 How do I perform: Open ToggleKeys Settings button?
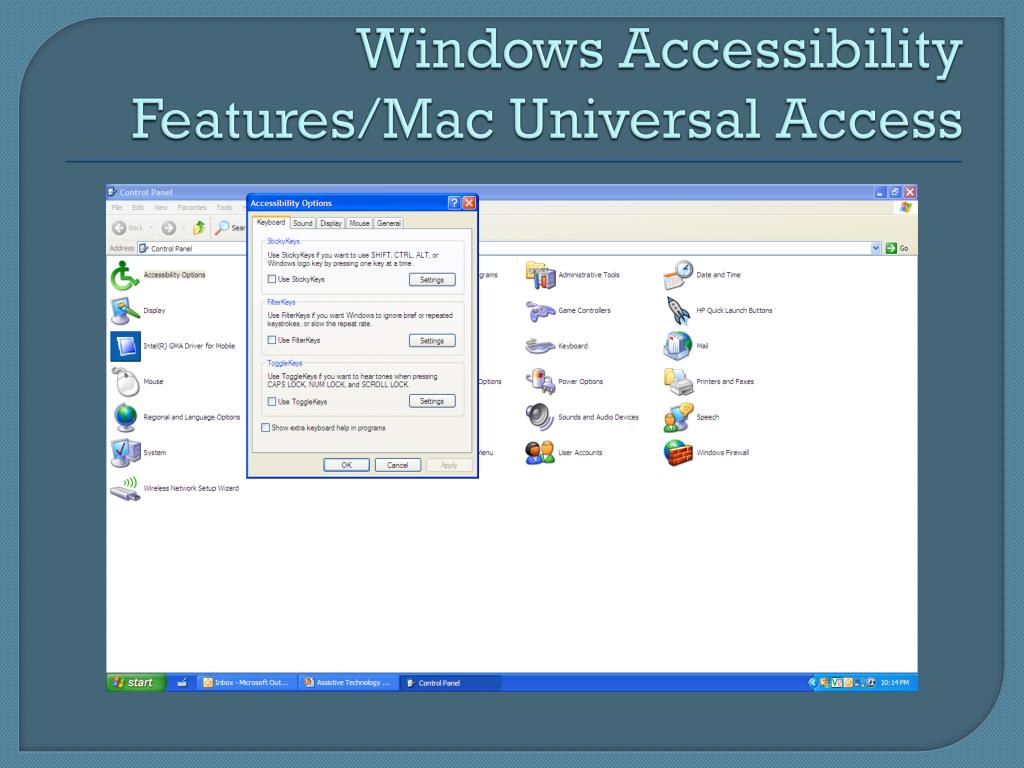pos(432,401)
